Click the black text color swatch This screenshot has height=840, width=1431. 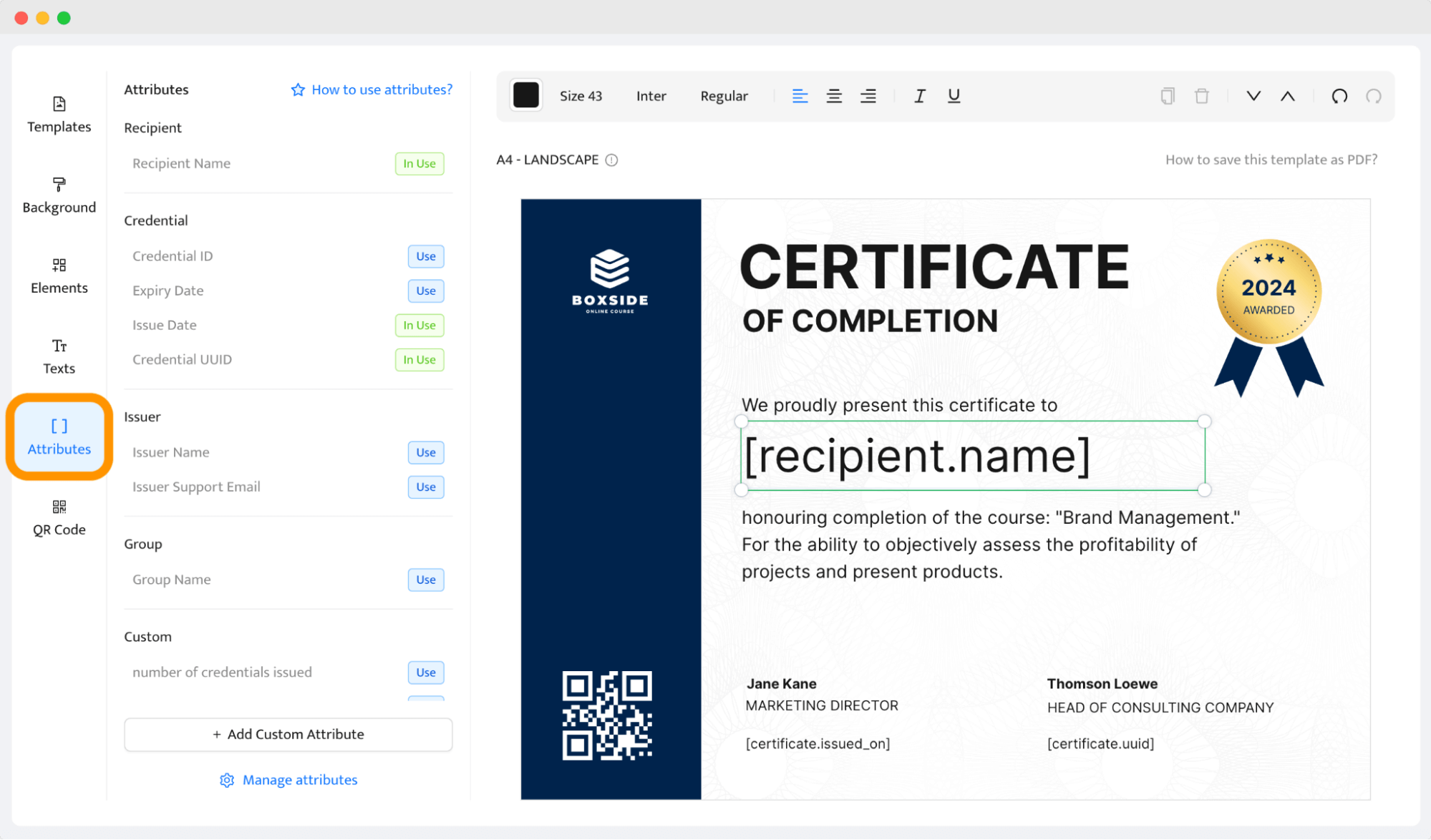525,95
